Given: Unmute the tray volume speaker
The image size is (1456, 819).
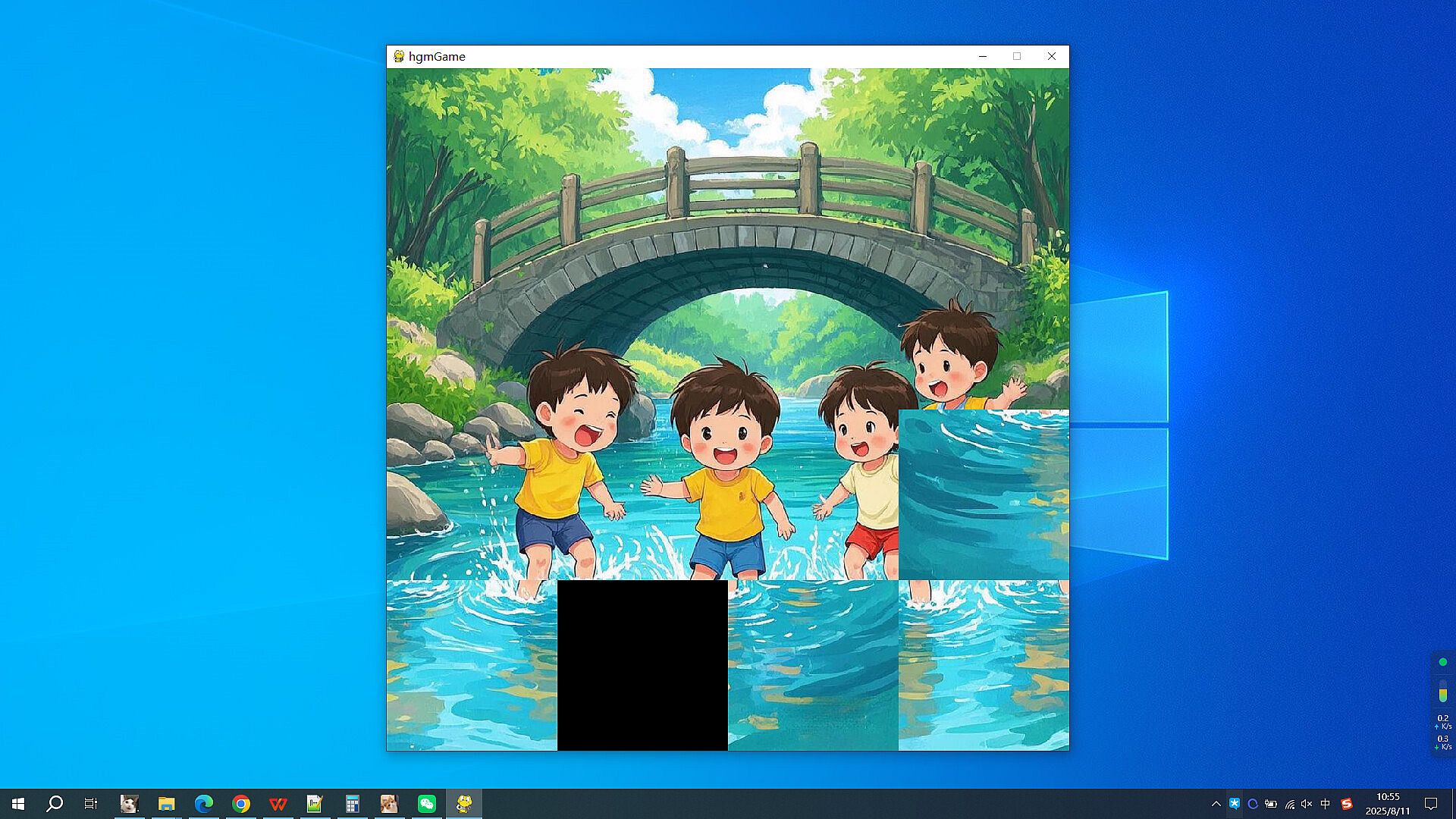Looking at the screenshot, I should click(1307, 804).
